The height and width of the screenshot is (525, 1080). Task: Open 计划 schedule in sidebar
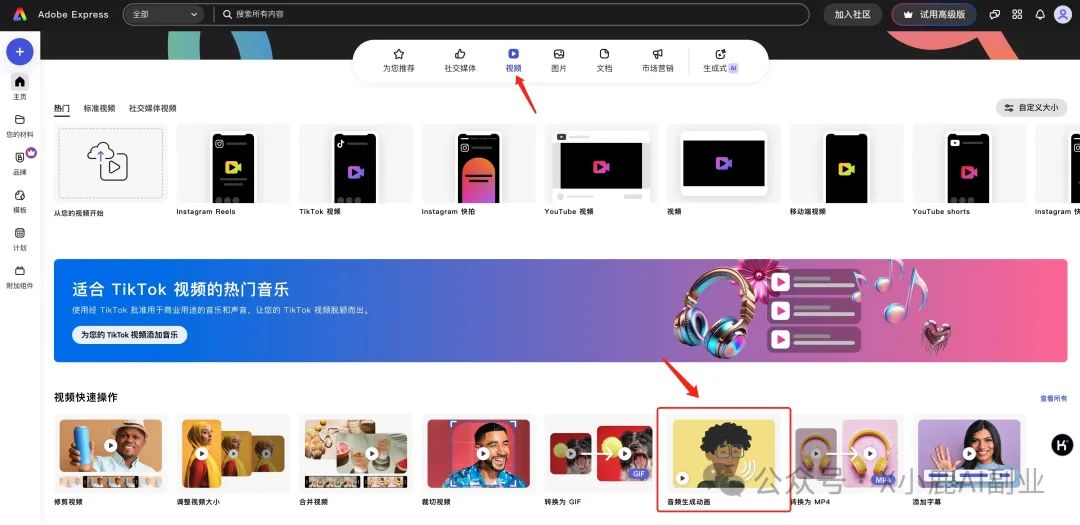click(x=19, y=239)
